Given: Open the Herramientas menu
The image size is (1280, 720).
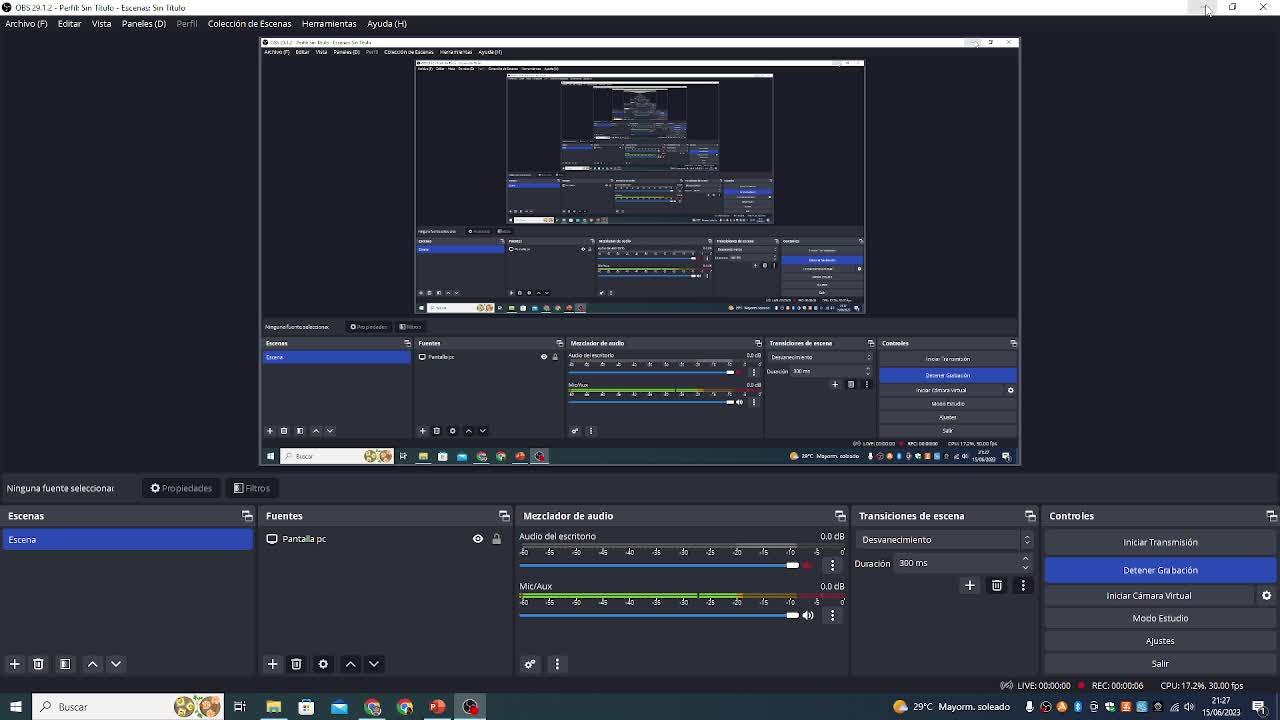Looking at the screenshot, I should pos(328,23).
